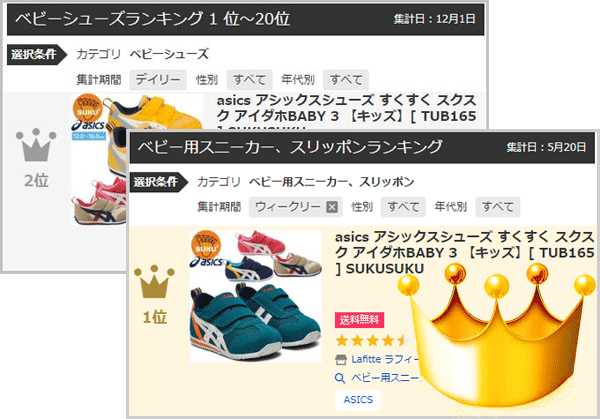Screen dimensions: 600x419
Task: Click the ASICS brand tag button
Action: click(358, 400)
